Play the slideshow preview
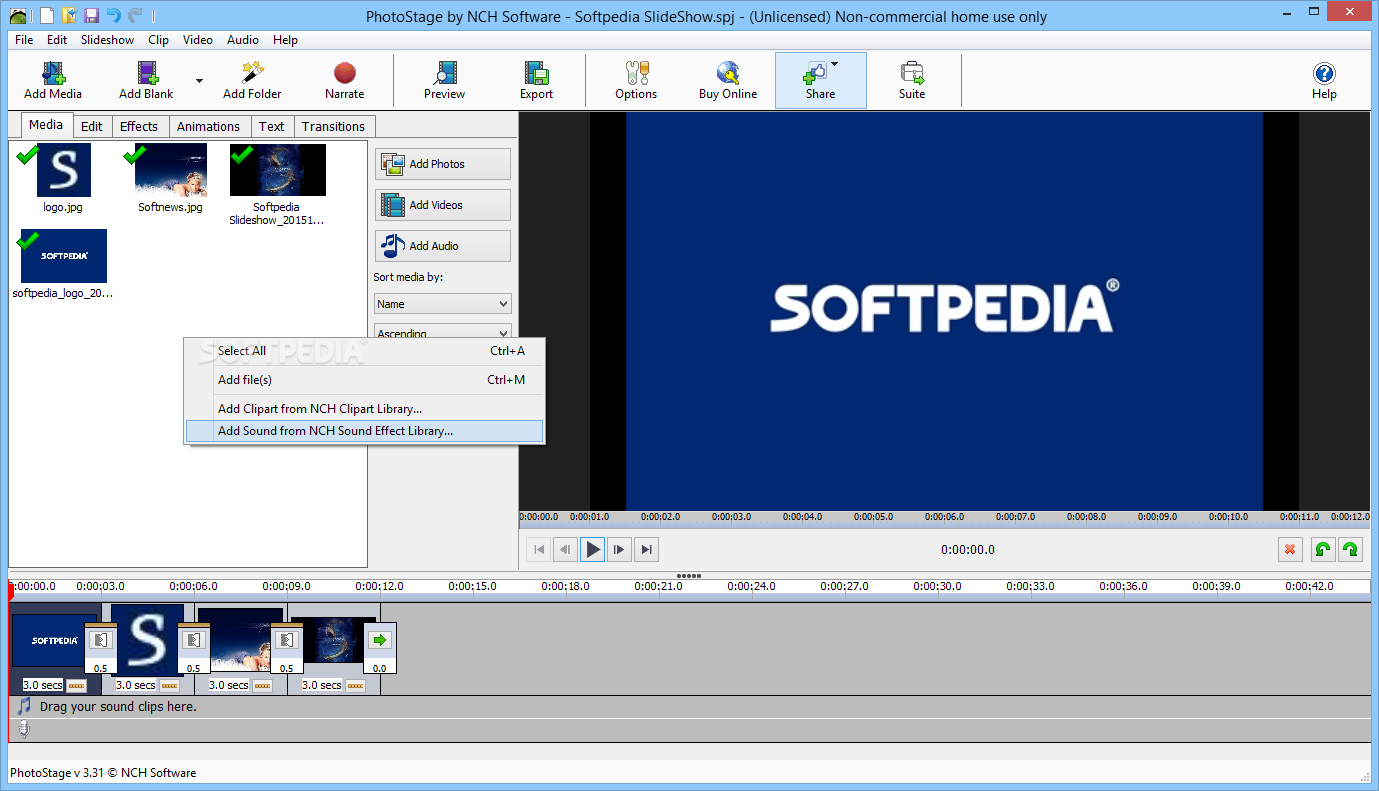This screenshot has width=1379, height=791. pos(593,549)
